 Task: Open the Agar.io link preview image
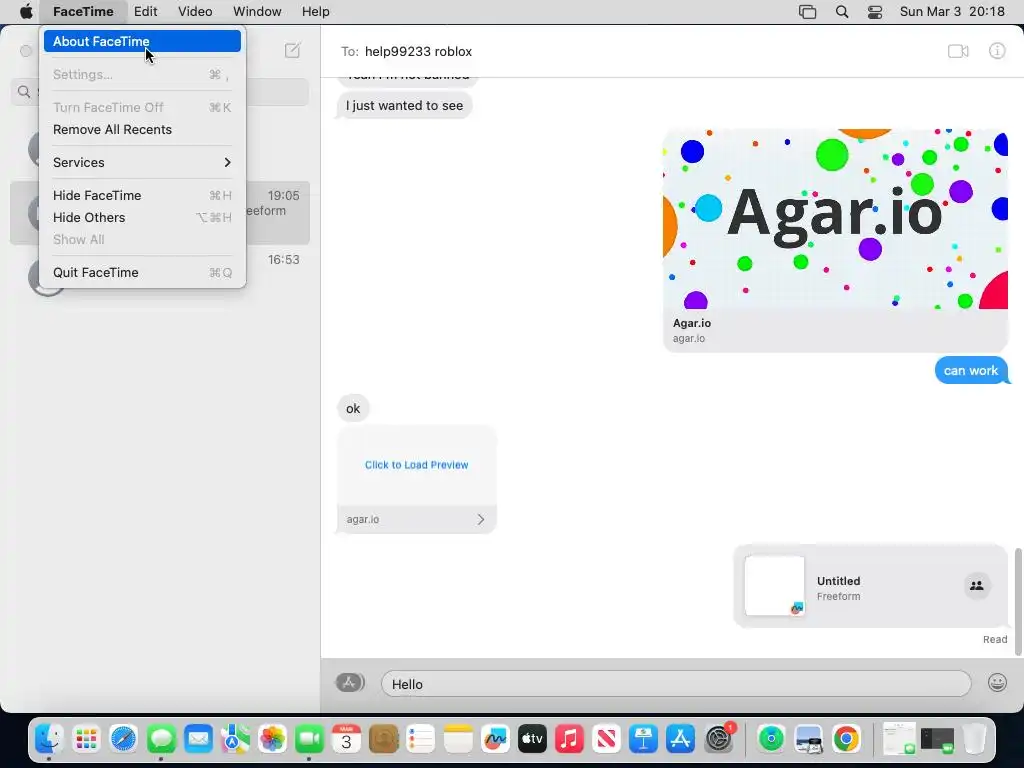pyautogui.click(x=835, y=219)
